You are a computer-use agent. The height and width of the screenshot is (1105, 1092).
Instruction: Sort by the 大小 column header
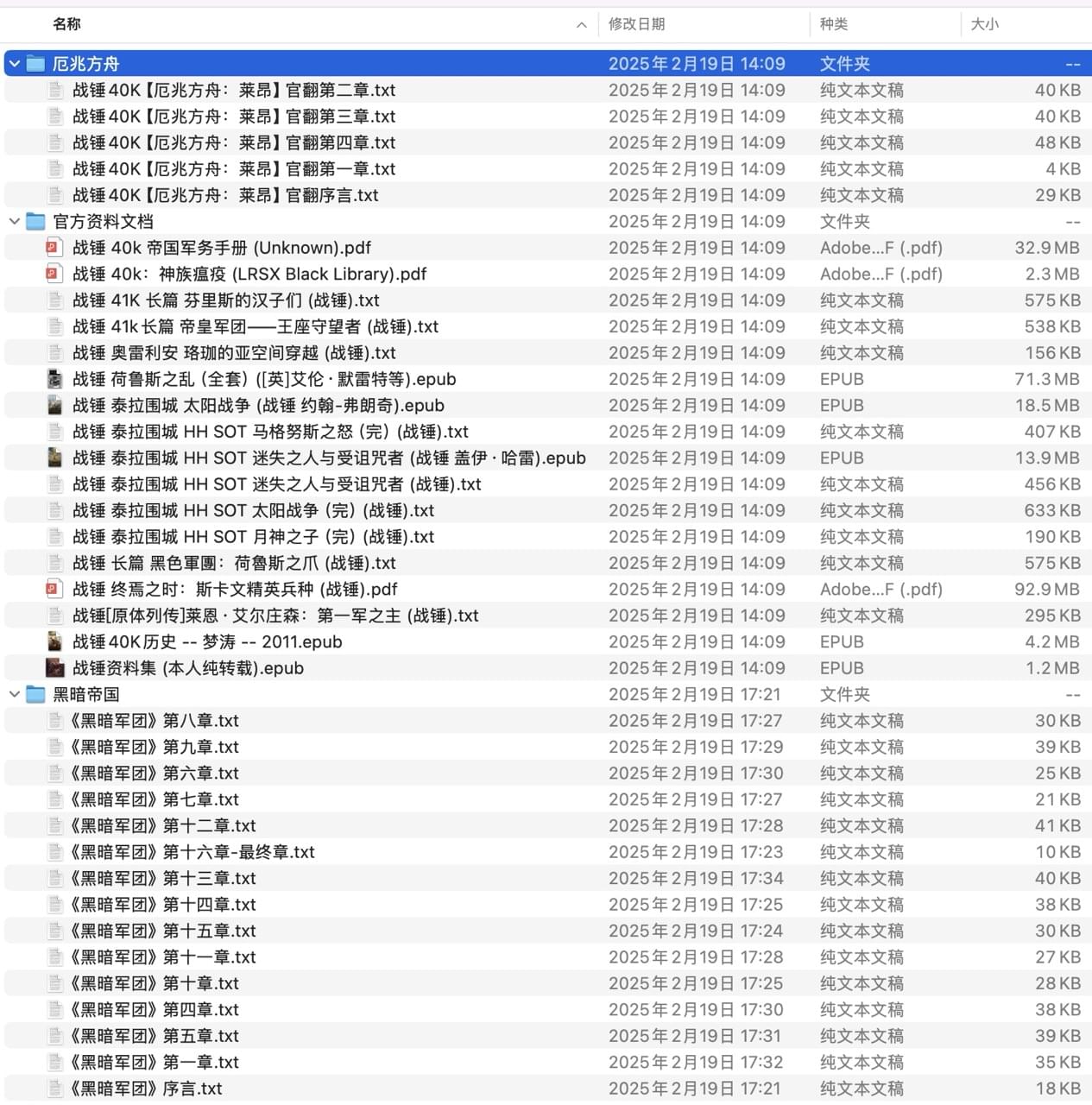click(985, 24)
